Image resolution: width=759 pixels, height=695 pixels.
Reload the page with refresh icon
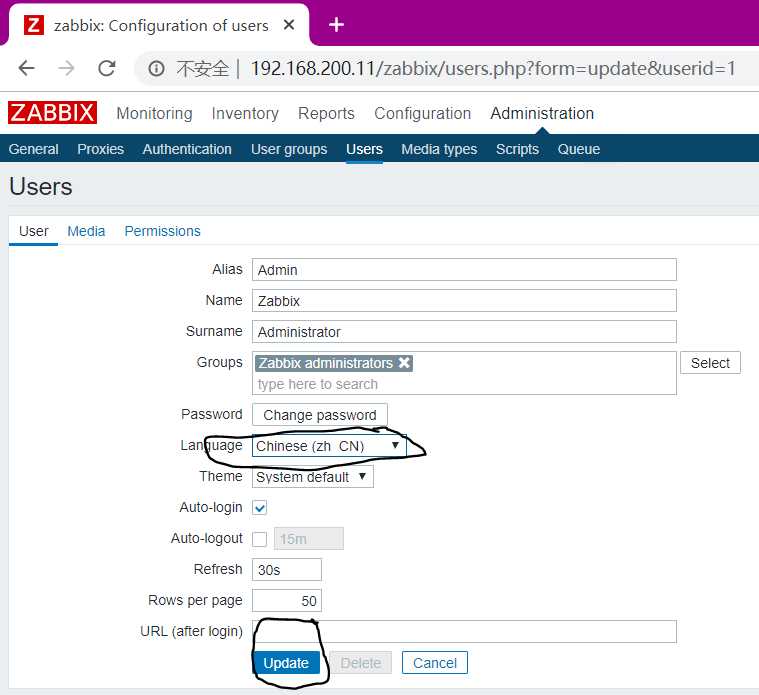click(106, 68)
